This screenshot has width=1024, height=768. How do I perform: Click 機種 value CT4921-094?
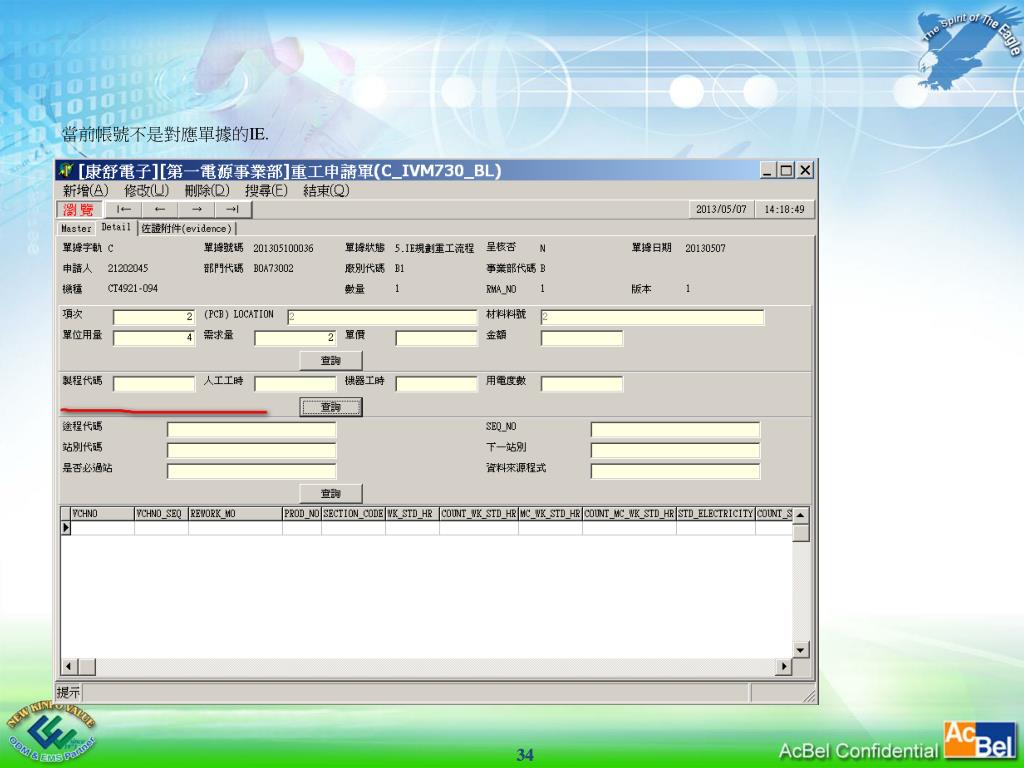point(133,289)
